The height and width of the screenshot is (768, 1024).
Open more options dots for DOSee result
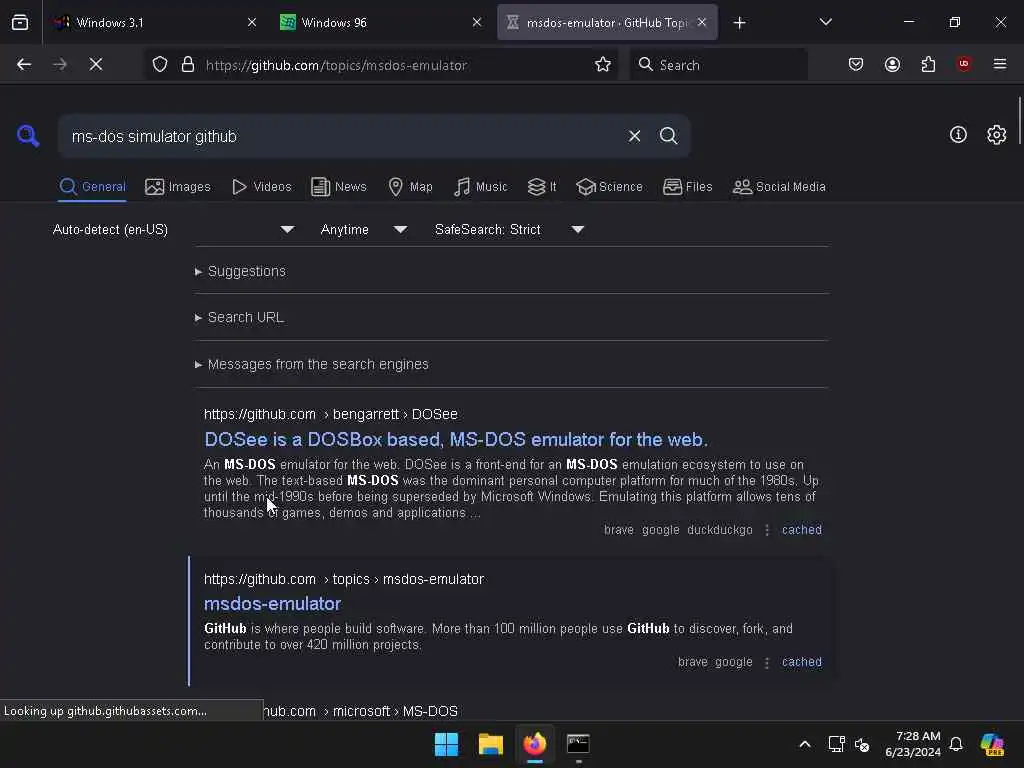pos(767,530)
